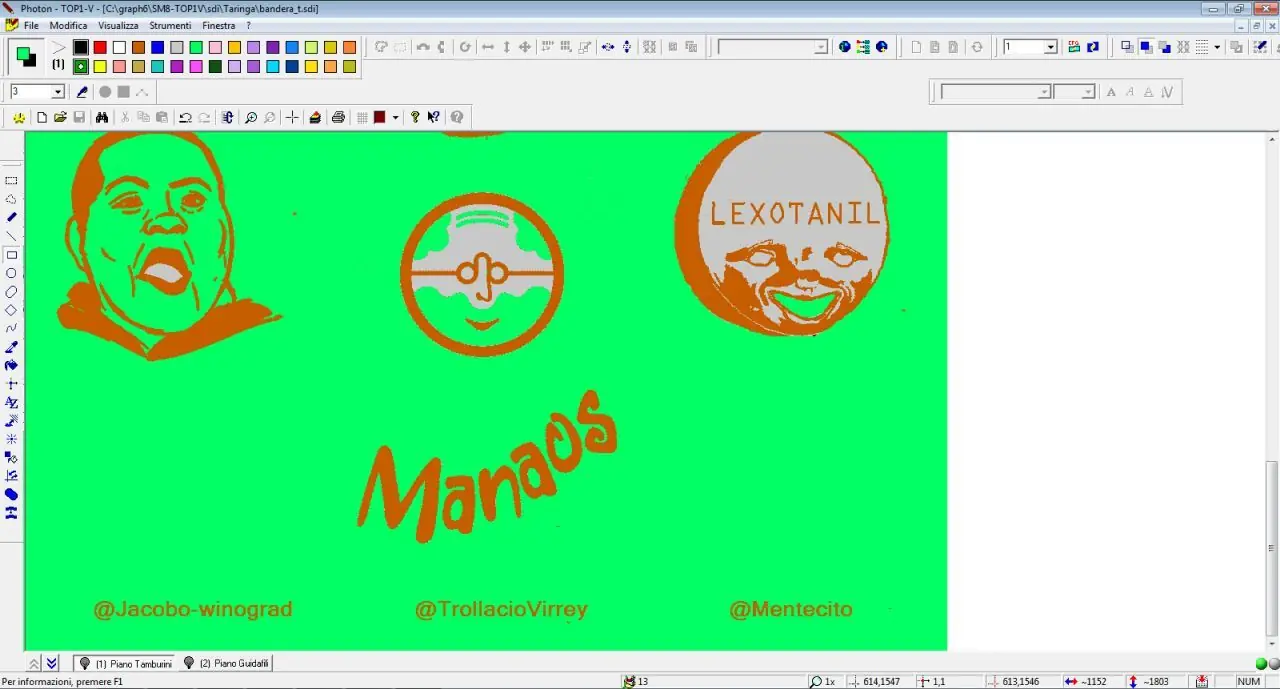The width and height of the screenshot is (1280, 689).
Task: Open the File menu
Action: click(31, 25)
